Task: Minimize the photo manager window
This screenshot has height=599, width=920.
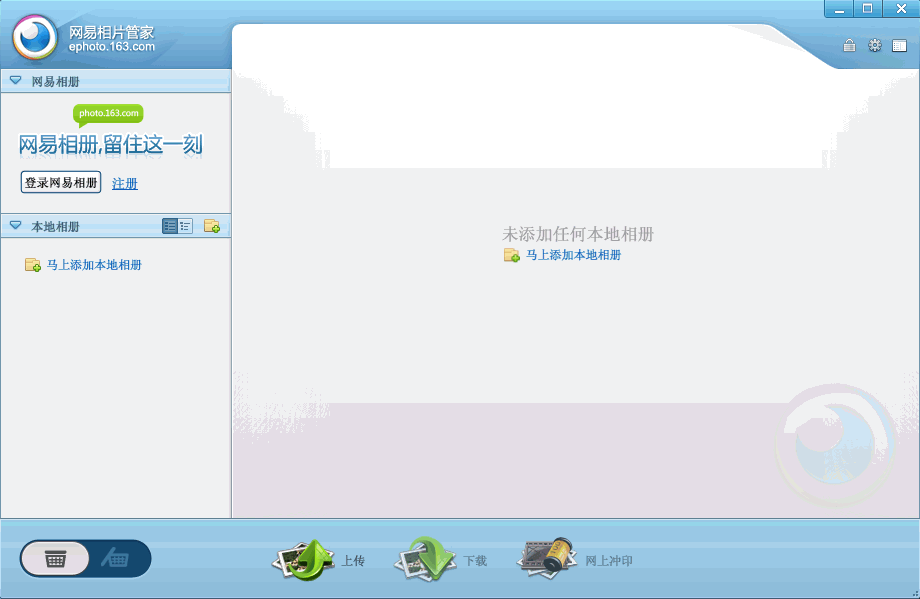Action: pos(839,9)
